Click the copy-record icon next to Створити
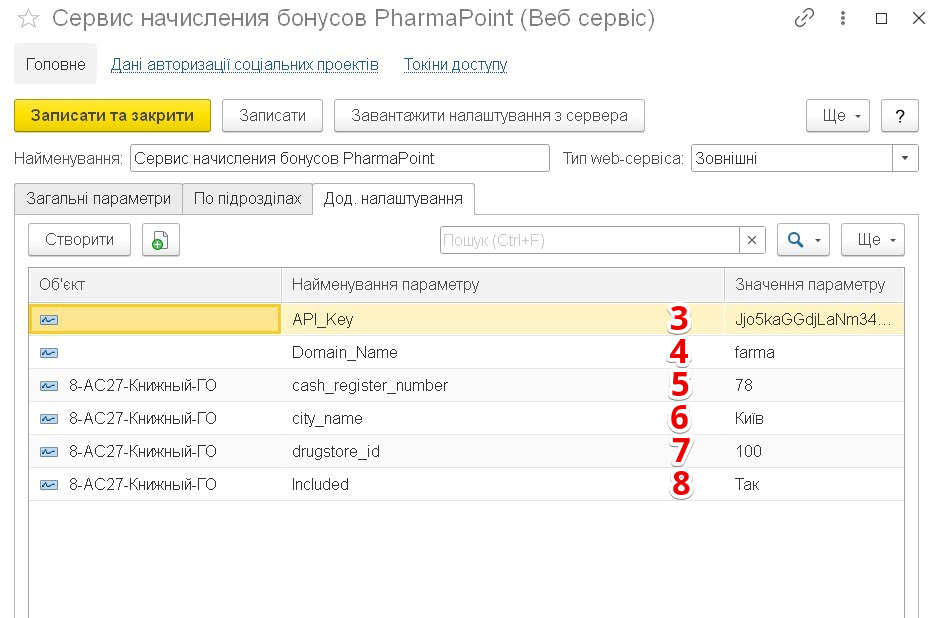This screenshot has height=618, width=940. click(x=160, y=240)
